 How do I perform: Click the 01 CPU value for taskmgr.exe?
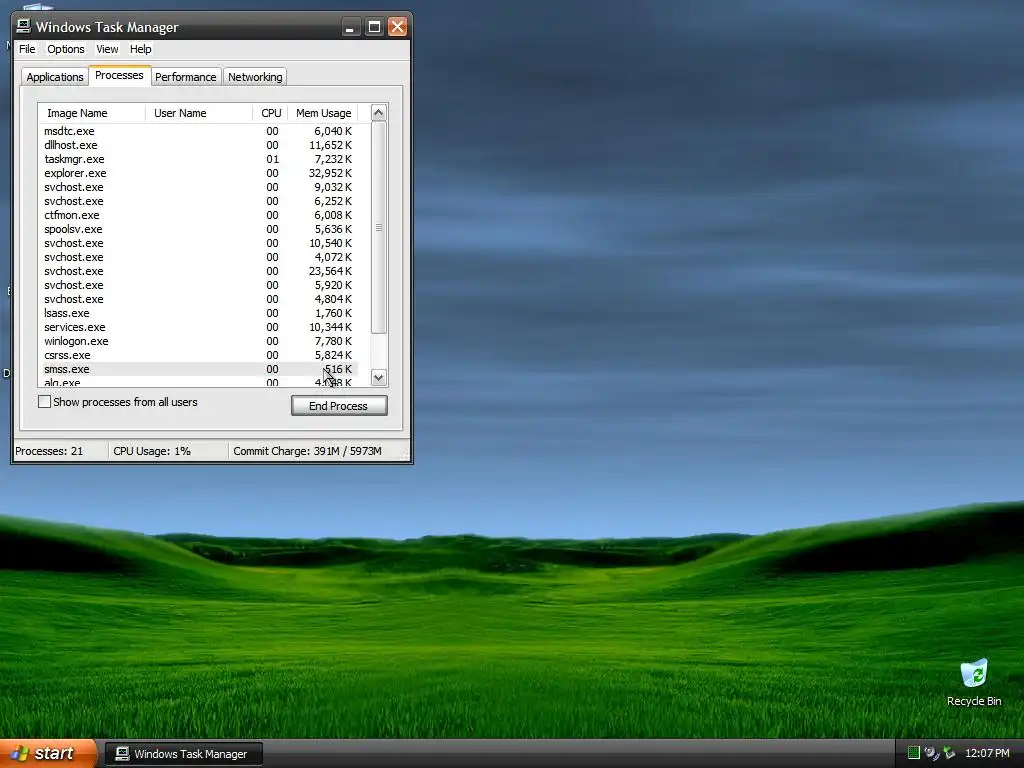click(x=272, y=159)
